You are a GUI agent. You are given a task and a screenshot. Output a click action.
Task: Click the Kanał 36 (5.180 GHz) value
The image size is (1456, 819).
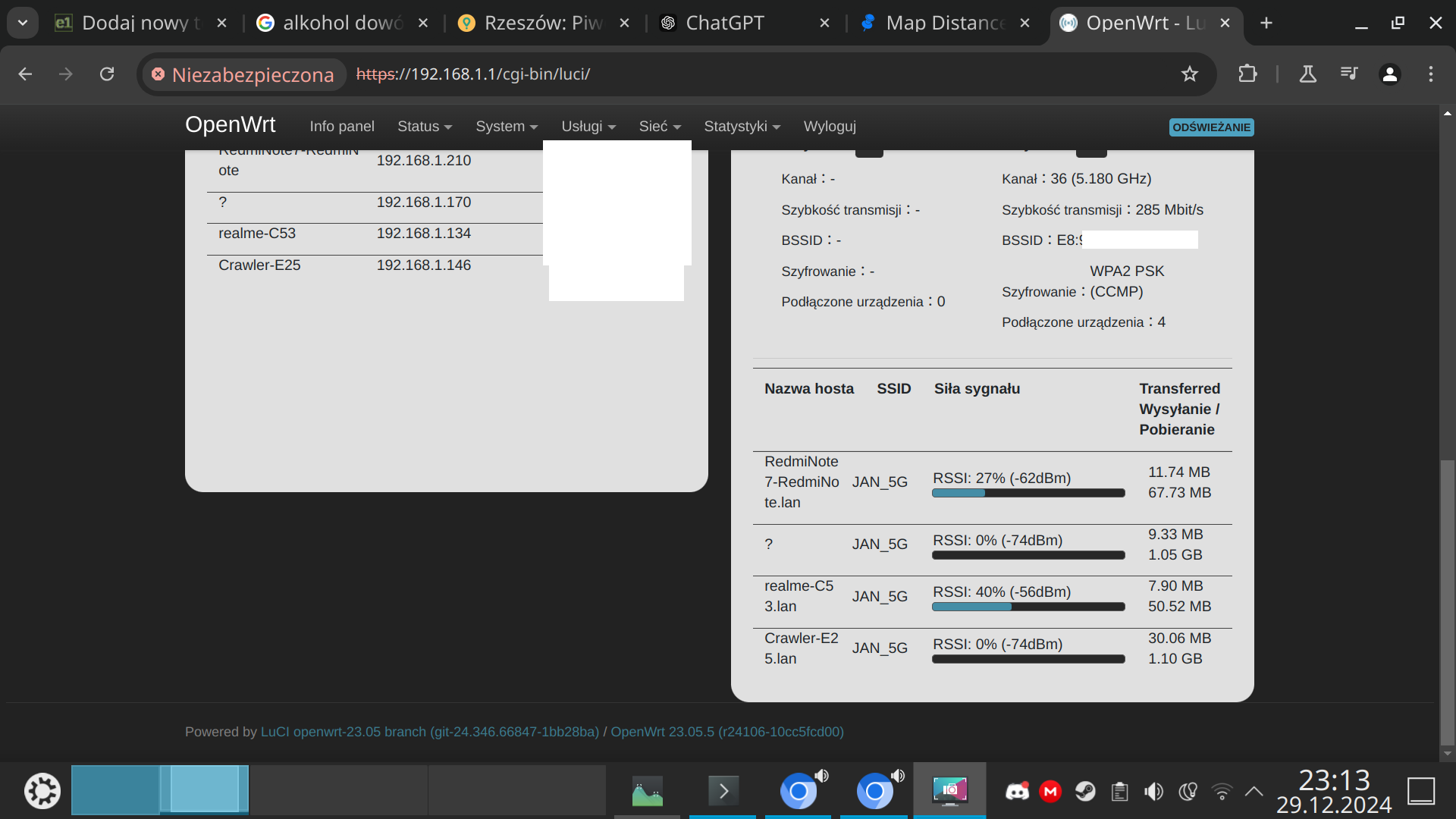(1101, 179)
